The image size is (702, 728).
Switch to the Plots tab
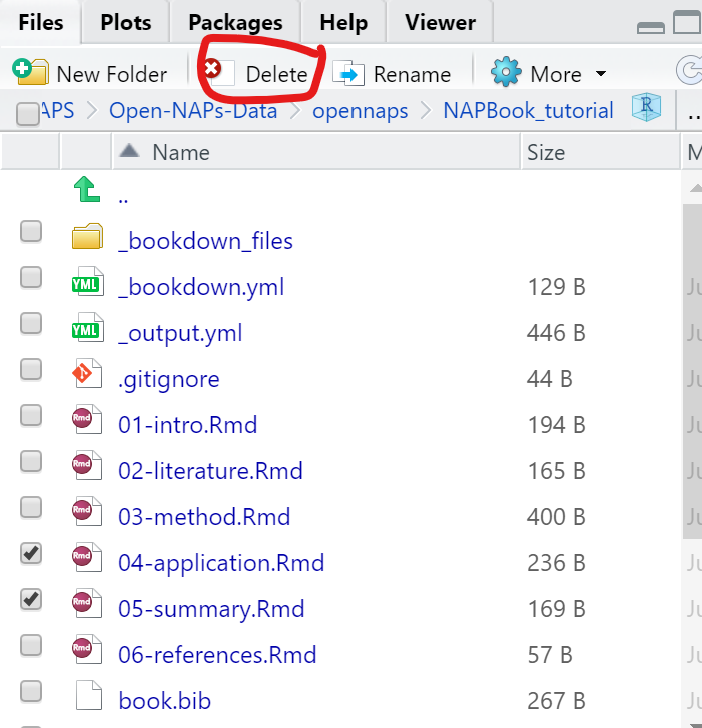[x=125, y=22]
